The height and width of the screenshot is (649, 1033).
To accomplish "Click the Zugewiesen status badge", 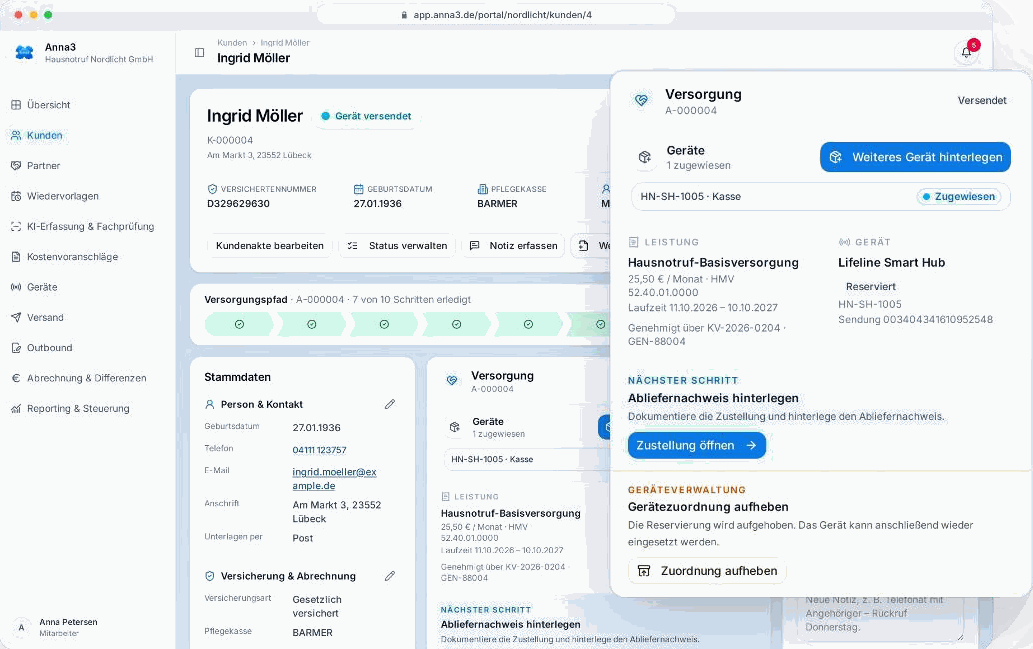I will click(x=959, y=196).
